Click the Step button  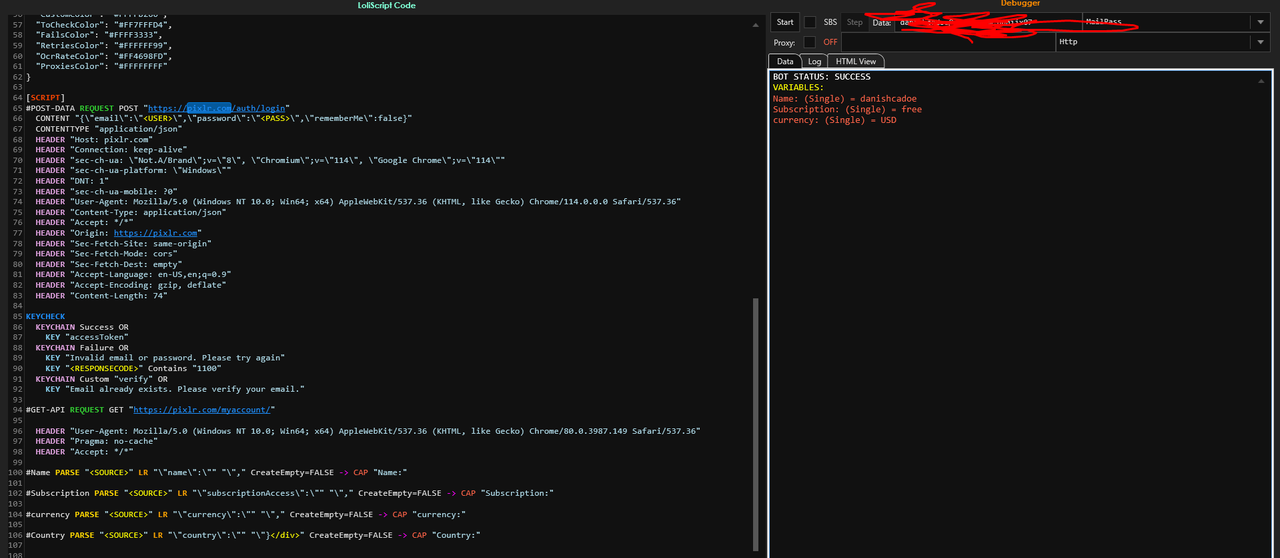coord(854,22)
